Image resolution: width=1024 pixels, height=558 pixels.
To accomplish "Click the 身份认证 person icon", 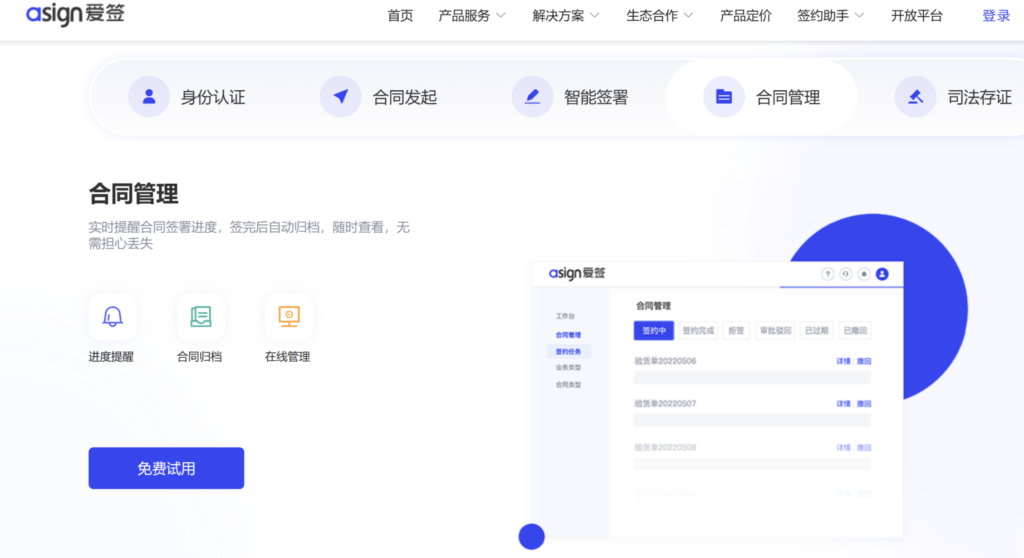I will [x=149, y=97].
